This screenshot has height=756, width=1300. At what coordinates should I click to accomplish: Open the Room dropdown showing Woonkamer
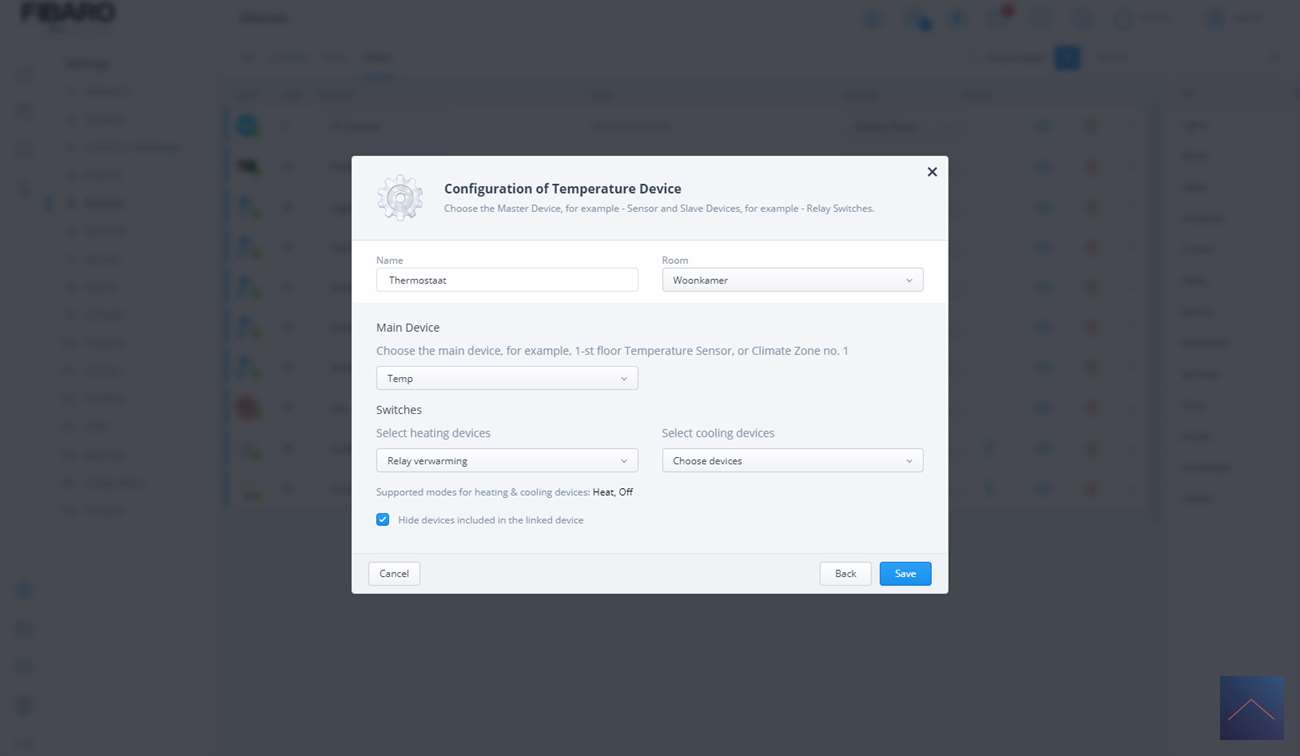(792, 280)
